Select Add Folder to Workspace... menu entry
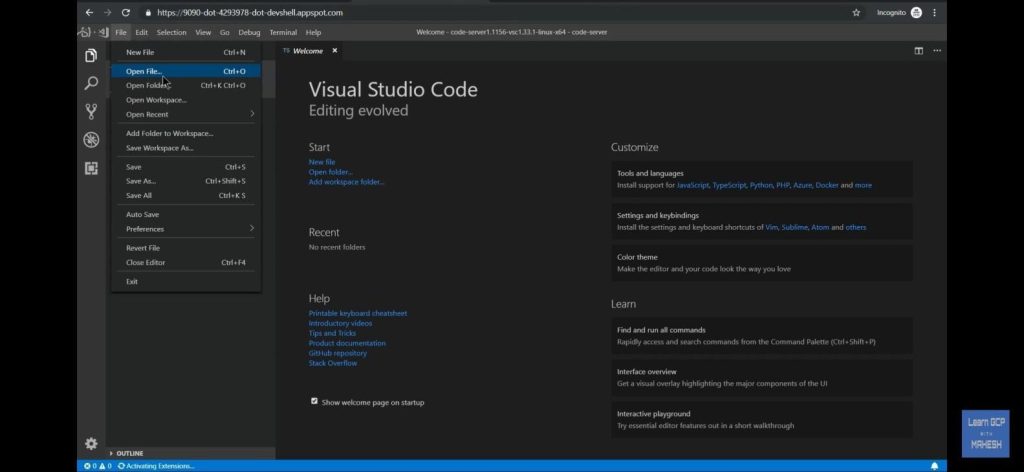Image resolution: width=1024 pixels, height=472 pixels. (x=186, y=133)
